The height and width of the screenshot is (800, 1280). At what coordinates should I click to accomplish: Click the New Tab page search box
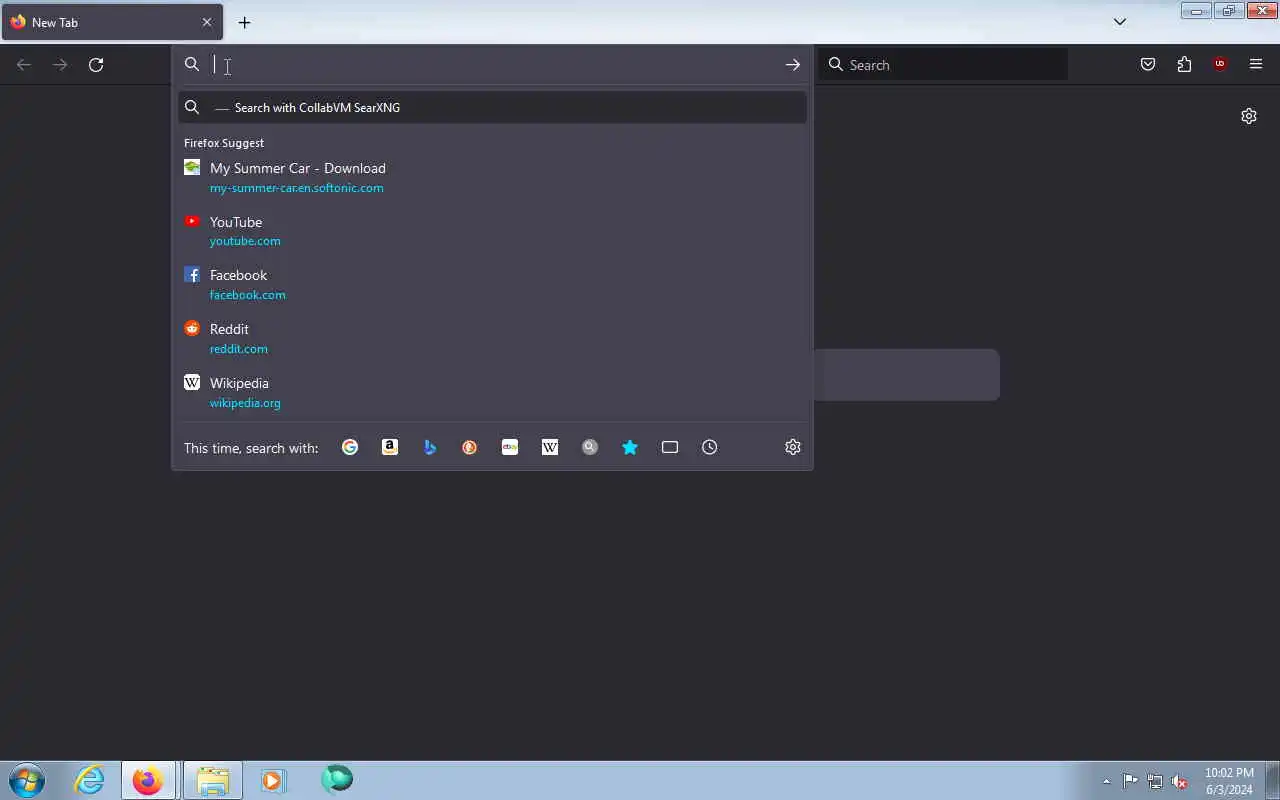(x=906, y=375)
